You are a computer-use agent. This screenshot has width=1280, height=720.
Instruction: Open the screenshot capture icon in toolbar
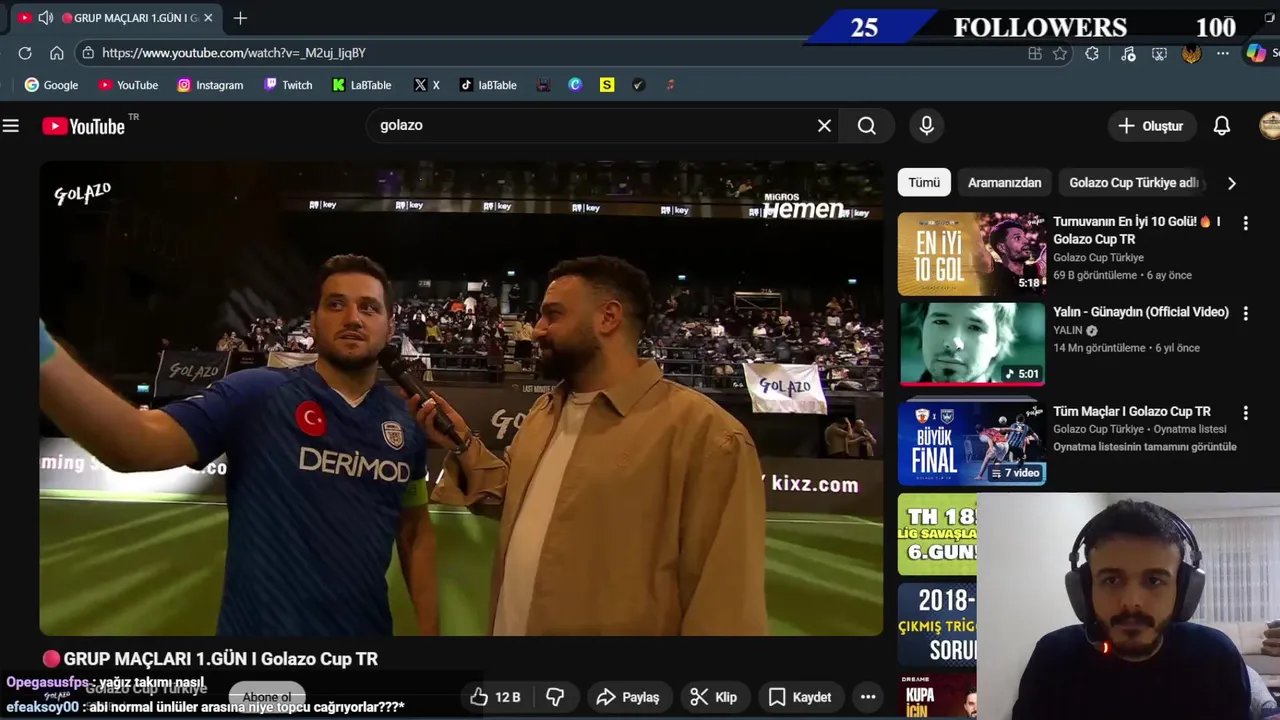[x=1160, y=53]
